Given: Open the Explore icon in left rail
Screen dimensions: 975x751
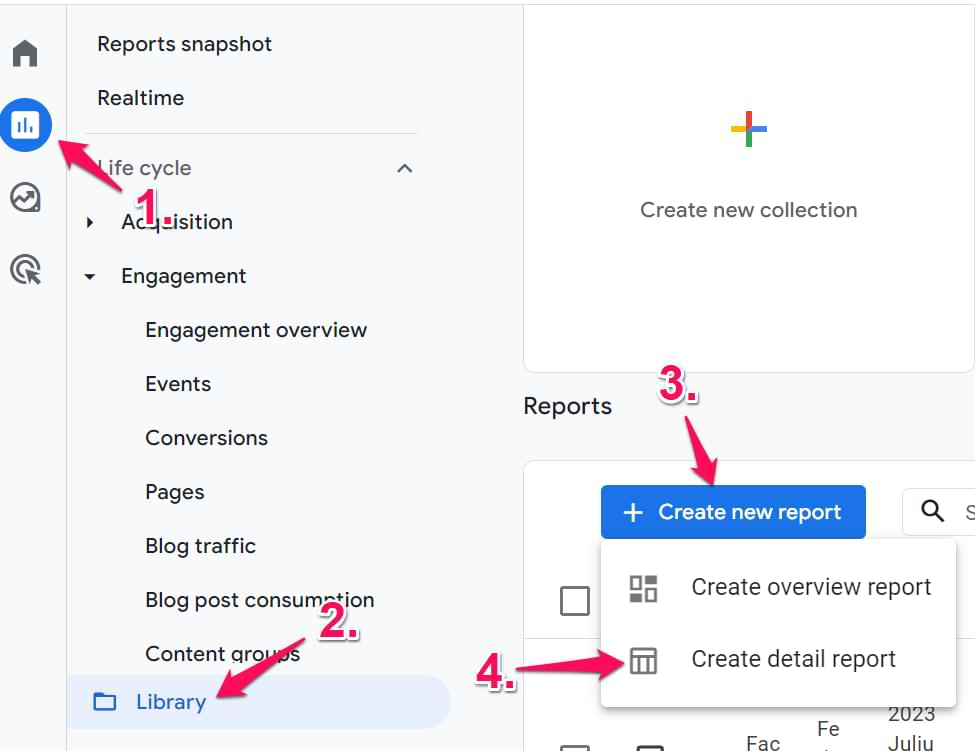Looking at the screenshot, I should pyautogui.click(x=25, y=197).
